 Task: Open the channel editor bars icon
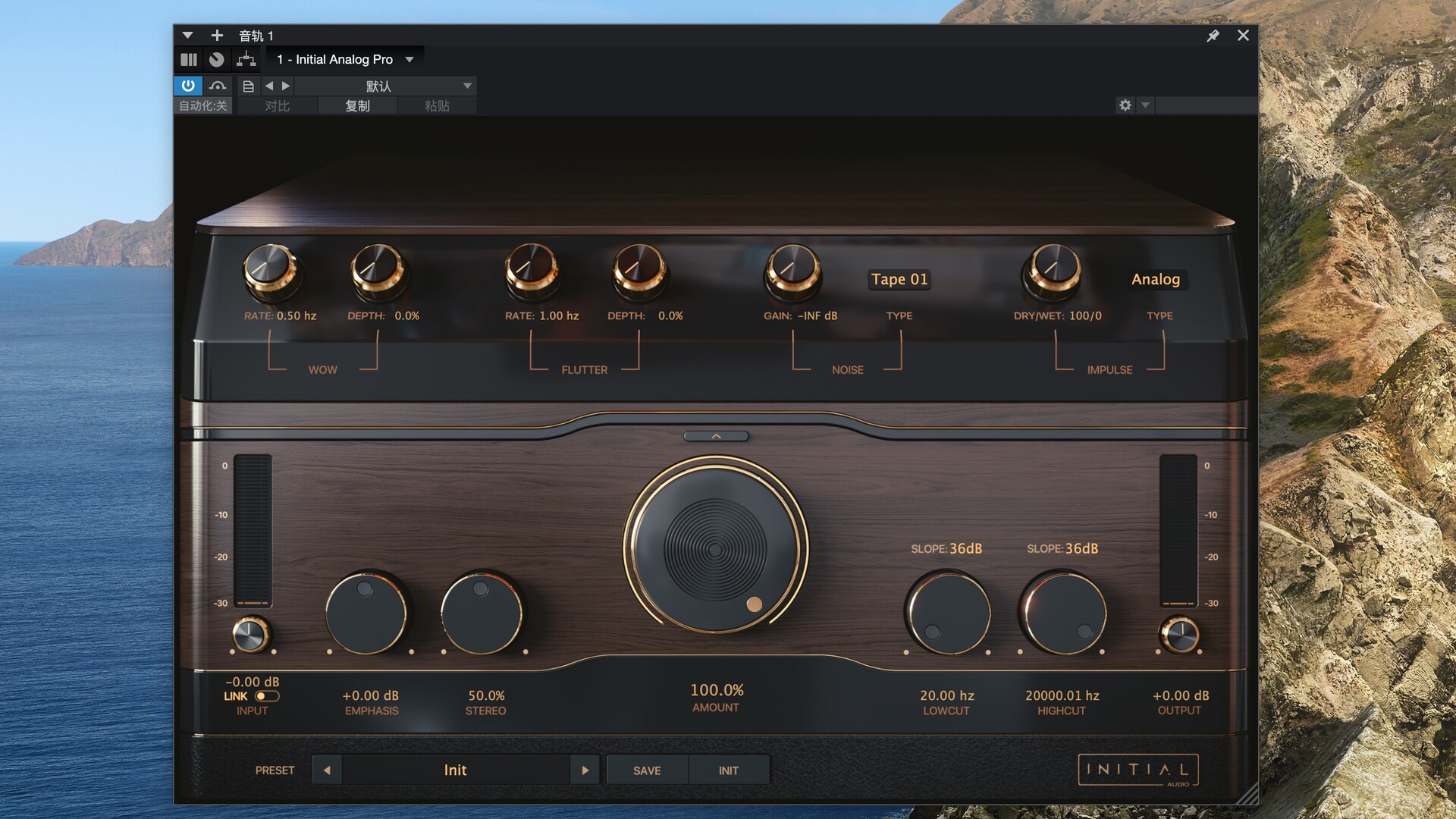tap(189, 59)
